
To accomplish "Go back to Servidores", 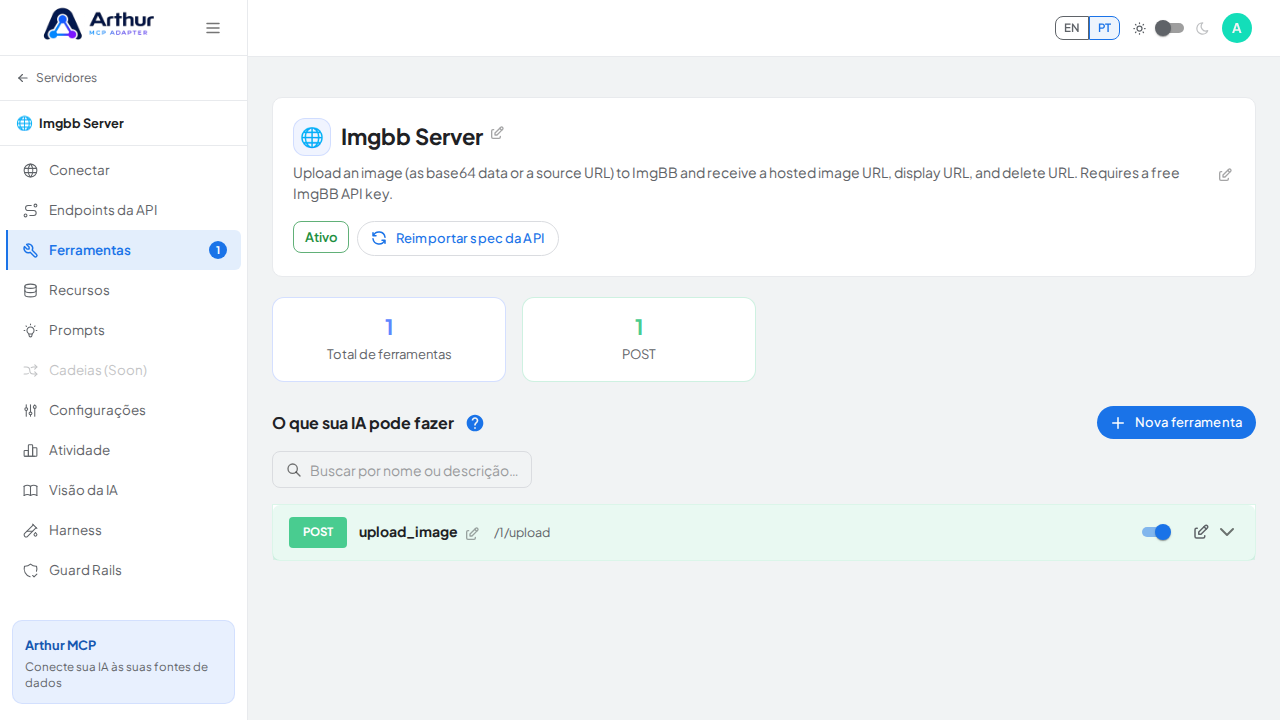I will click(57, 78).
